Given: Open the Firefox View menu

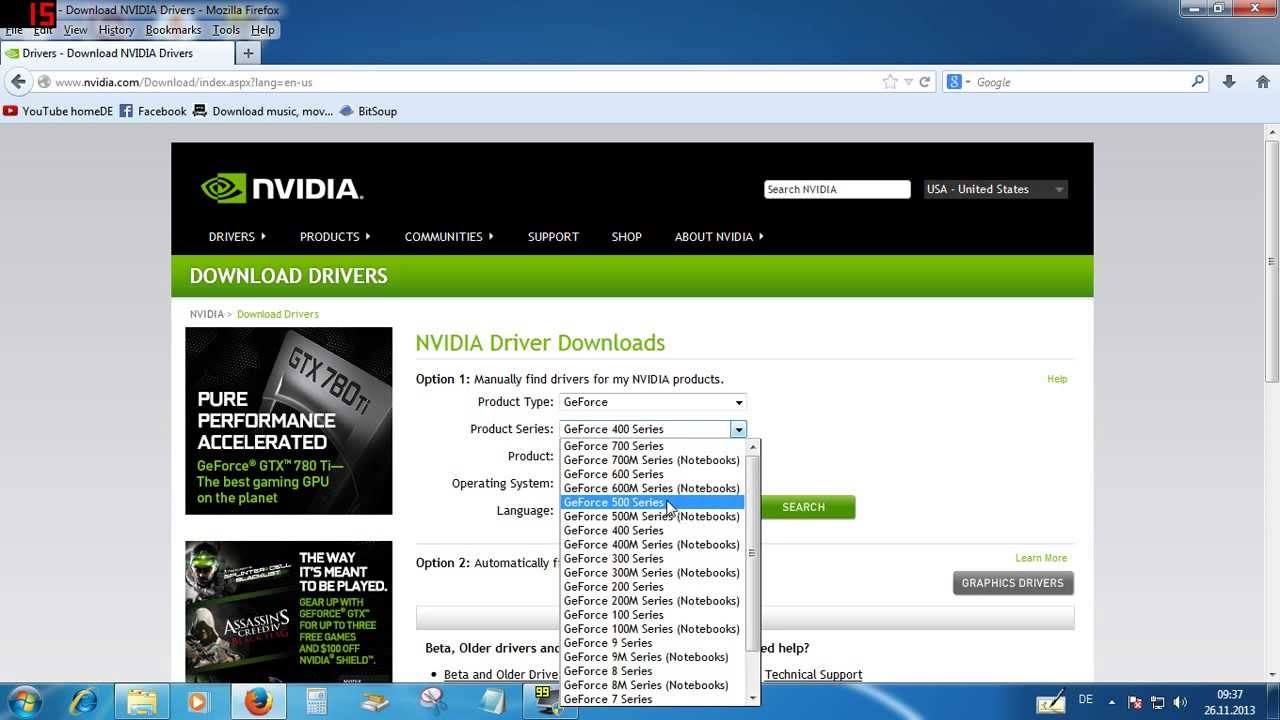Looking at the screenshot, I should tap(75, 30).
